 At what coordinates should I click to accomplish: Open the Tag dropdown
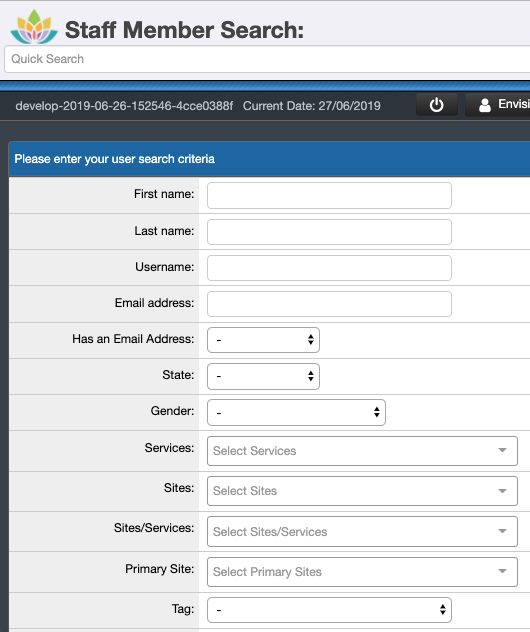(329, 610)
